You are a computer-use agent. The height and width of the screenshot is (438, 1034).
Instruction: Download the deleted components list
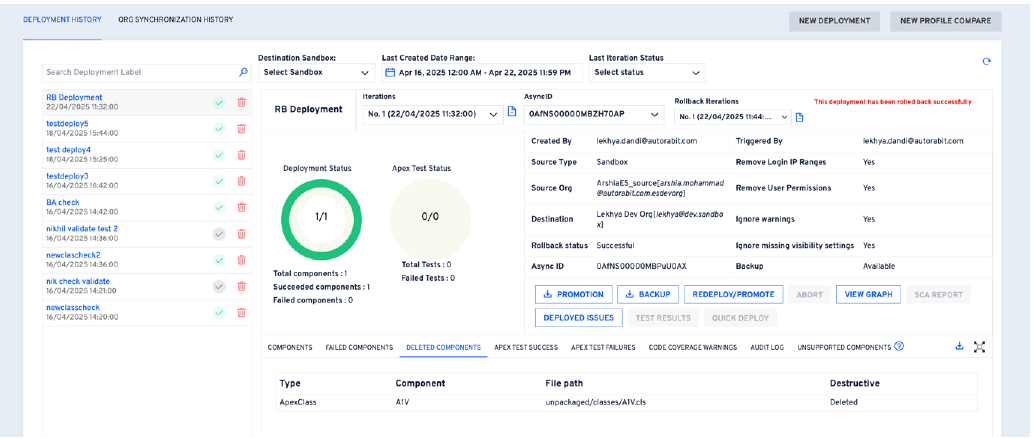[959, 347]
